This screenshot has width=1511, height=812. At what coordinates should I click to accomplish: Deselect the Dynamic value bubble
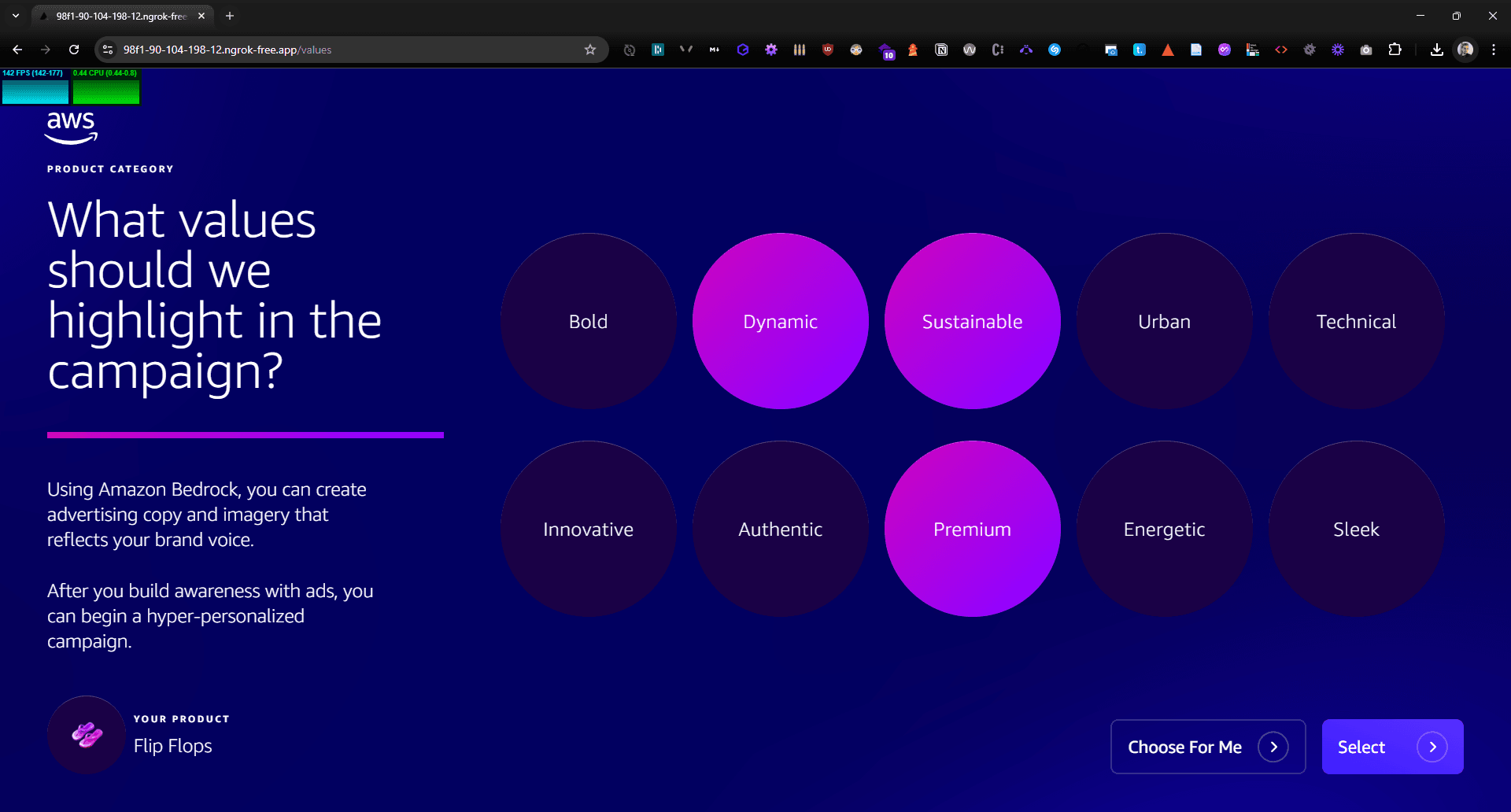[780, 321]
